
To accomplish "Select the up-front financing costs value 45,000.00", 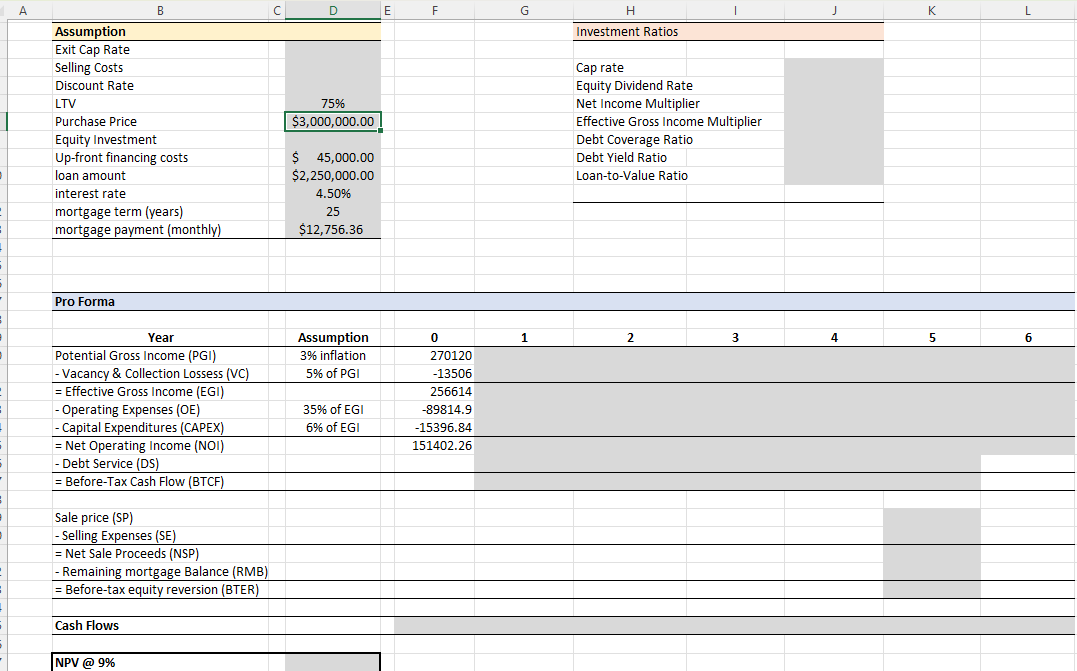I will (333, 157).
